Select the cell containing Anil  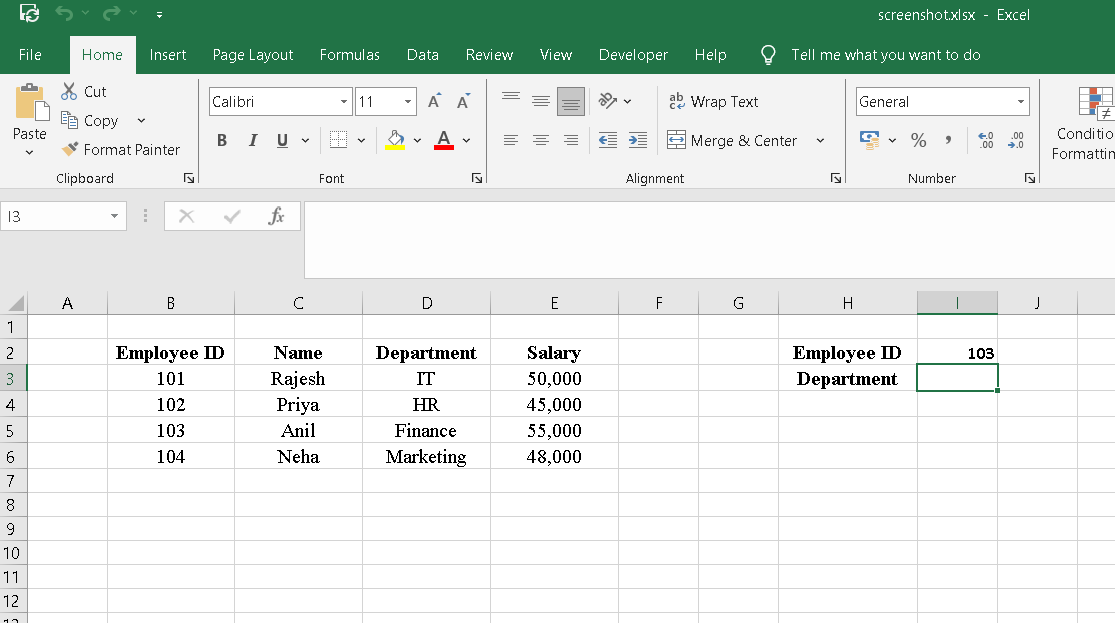[297, 430]
